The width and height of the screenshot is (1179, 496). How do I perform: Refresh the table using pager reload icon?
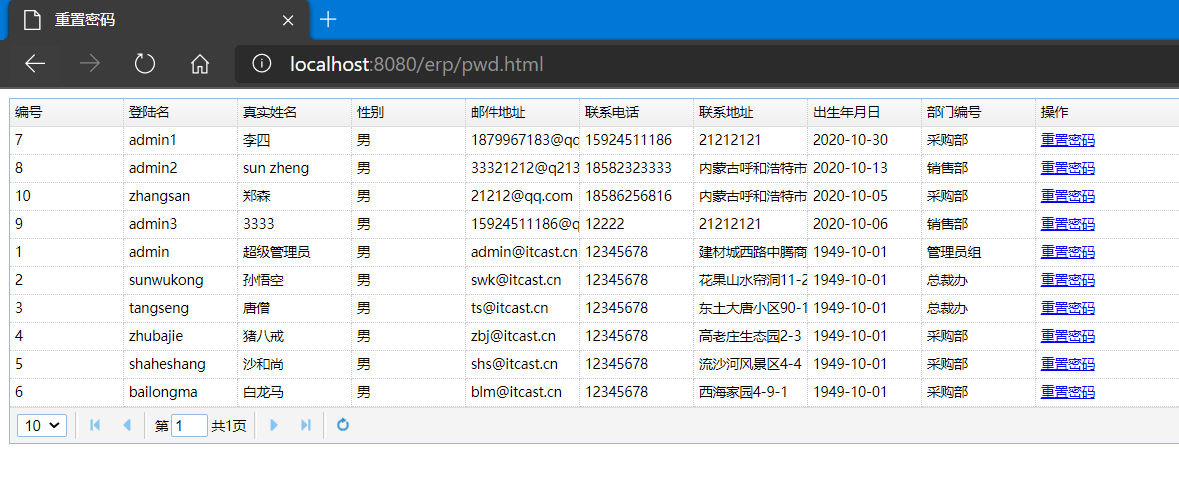[x=343, y=425]
